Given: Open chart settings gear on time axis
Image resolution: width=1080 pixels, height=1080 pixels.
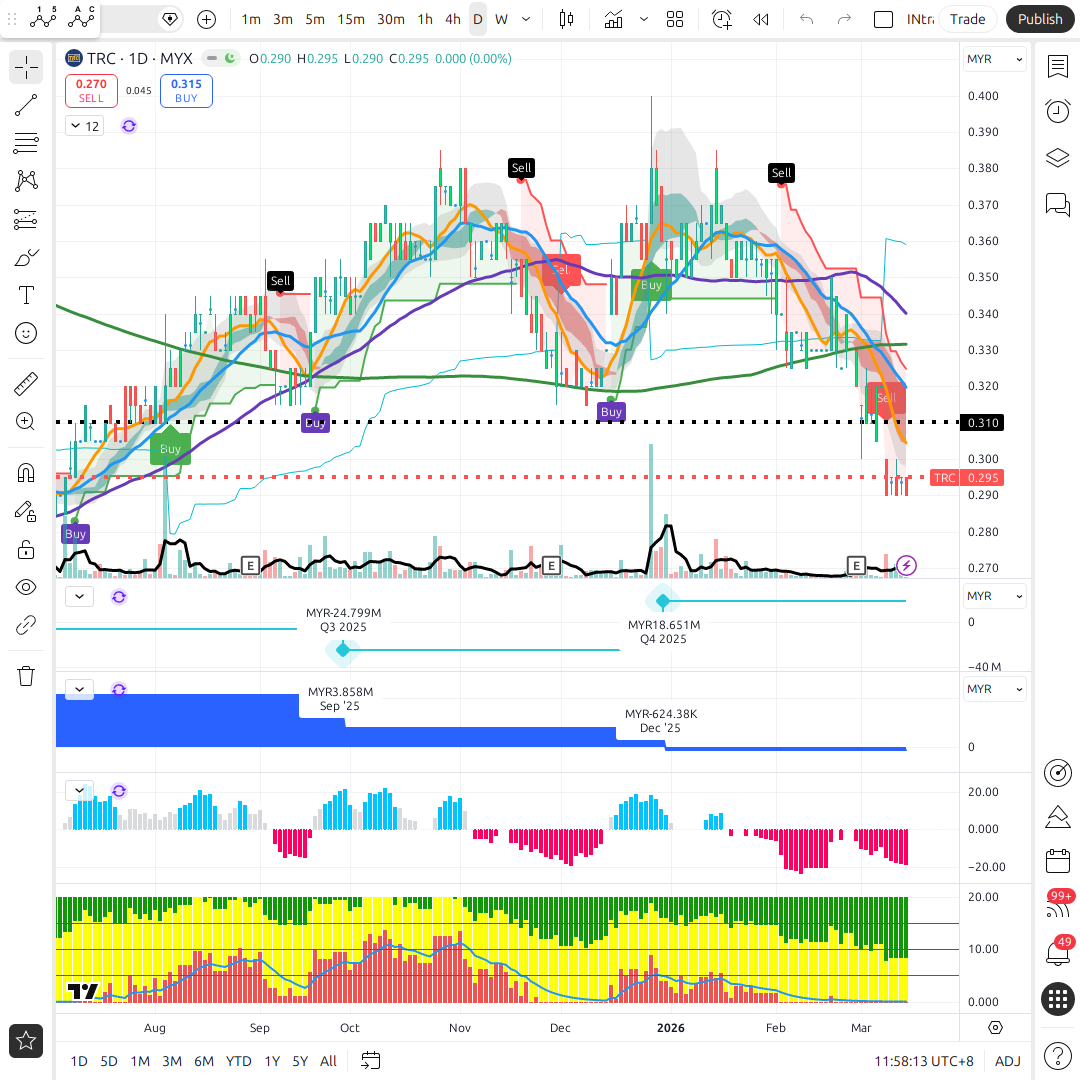Looking at the screenshot, I should click(x=995, y=1028).
